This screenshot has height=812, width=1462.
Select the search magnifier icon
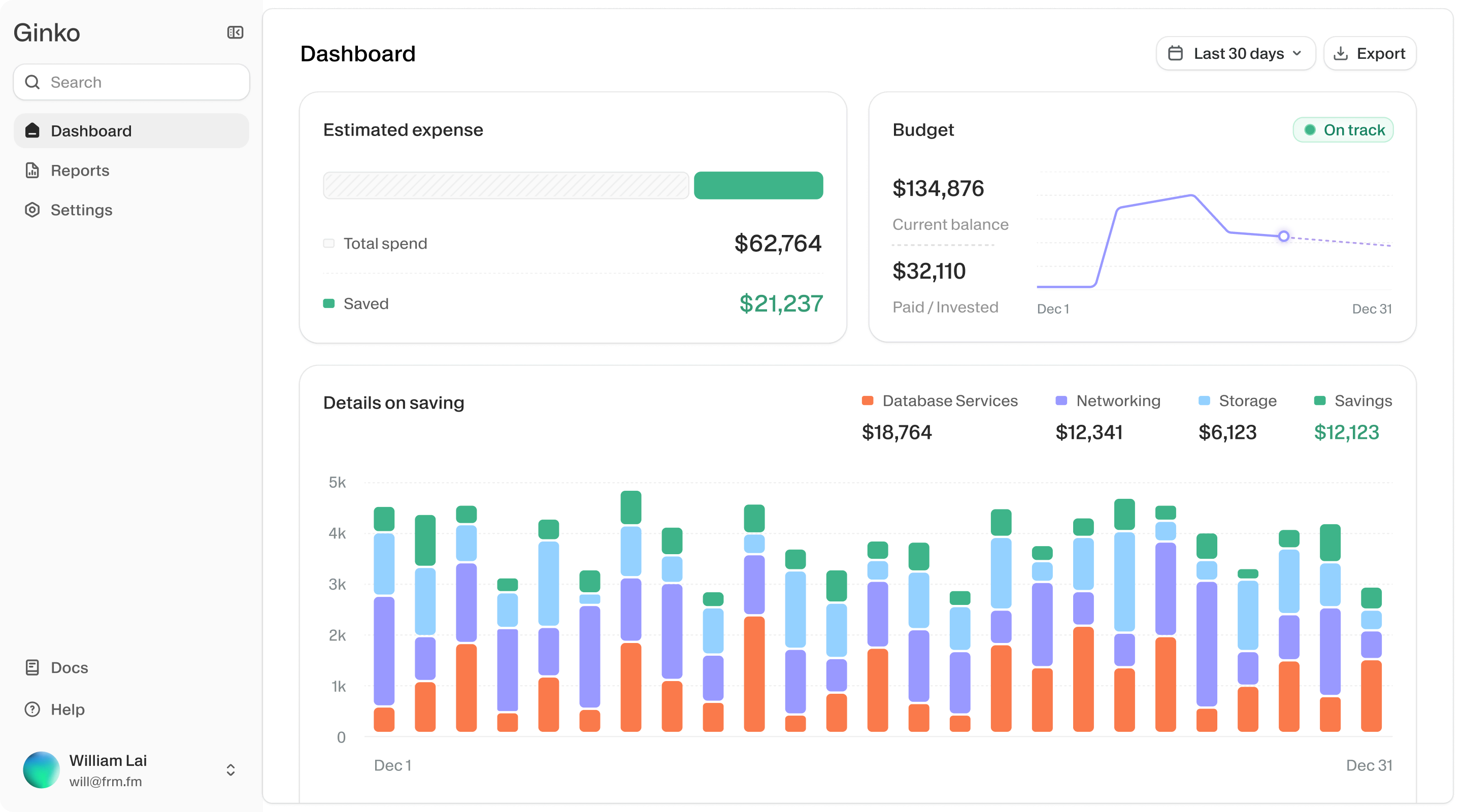pos(32,82)
